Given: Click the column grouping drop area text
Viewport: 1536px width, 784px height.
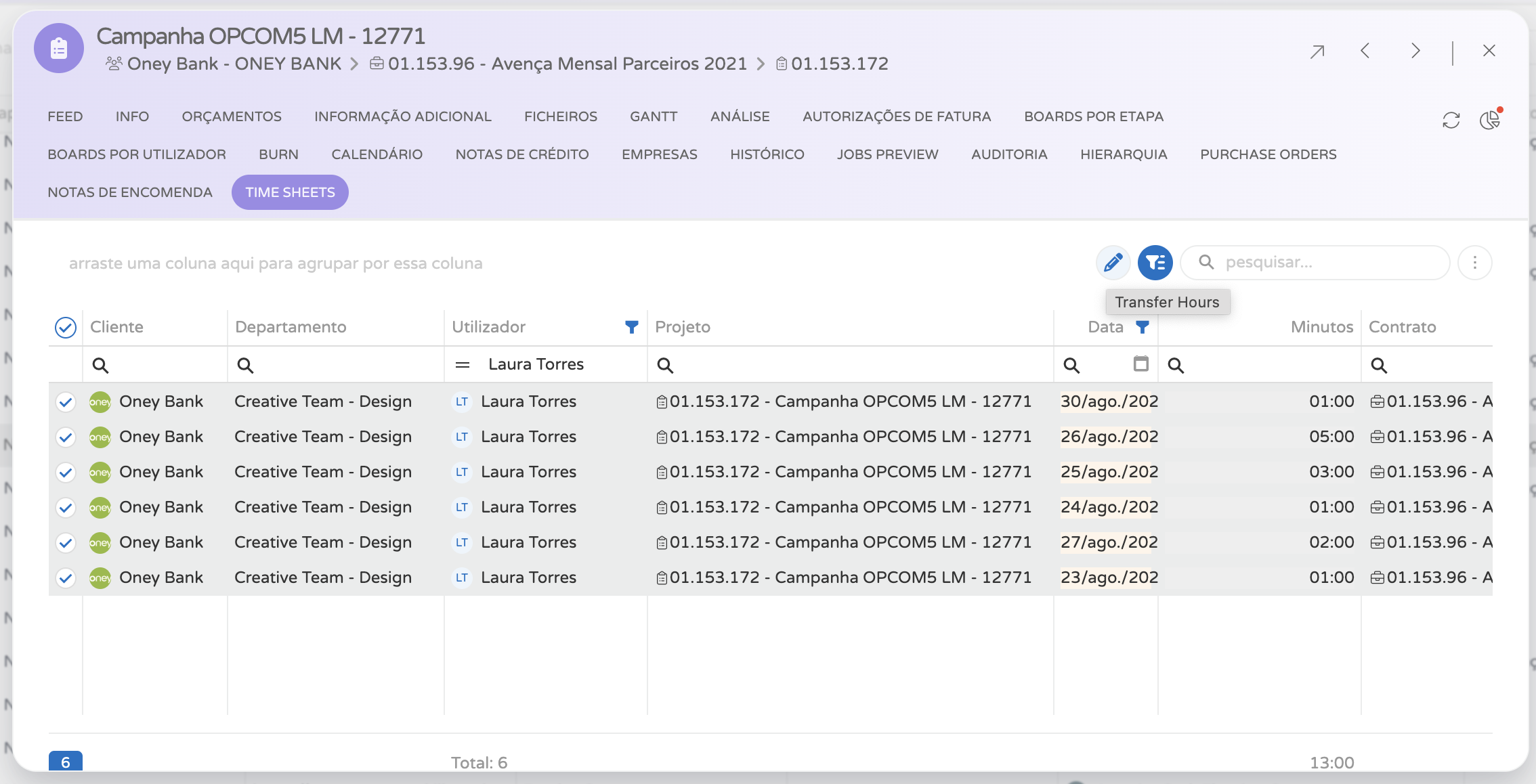Looking at the screenshot, I should tap(276, 263).
